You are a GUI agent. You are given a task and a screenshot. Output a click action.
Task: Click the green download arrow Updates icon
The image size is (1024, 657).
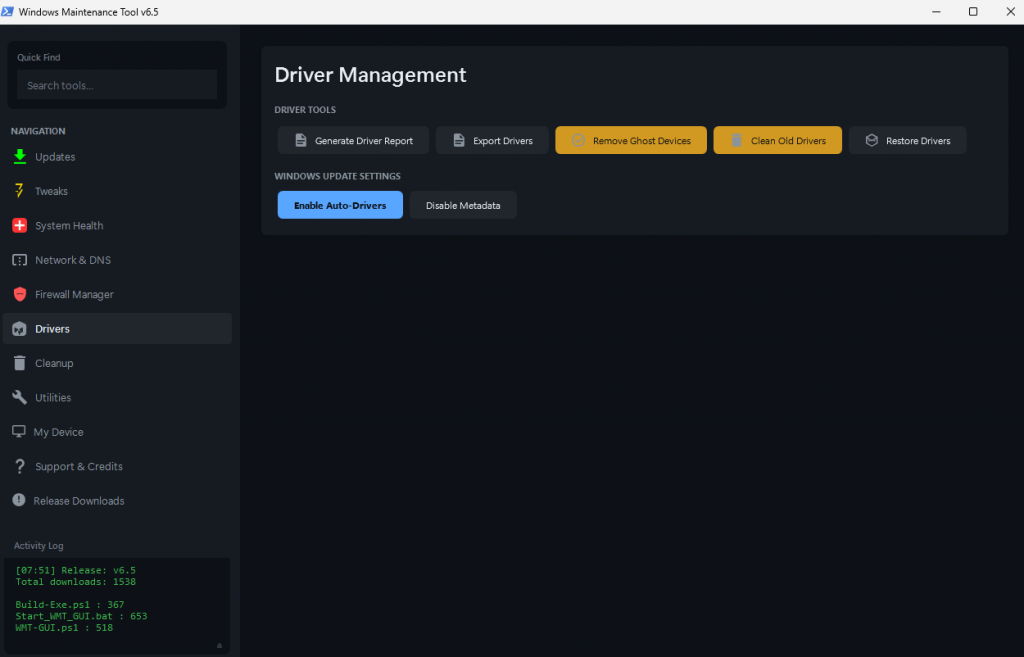tap(20, 157)
